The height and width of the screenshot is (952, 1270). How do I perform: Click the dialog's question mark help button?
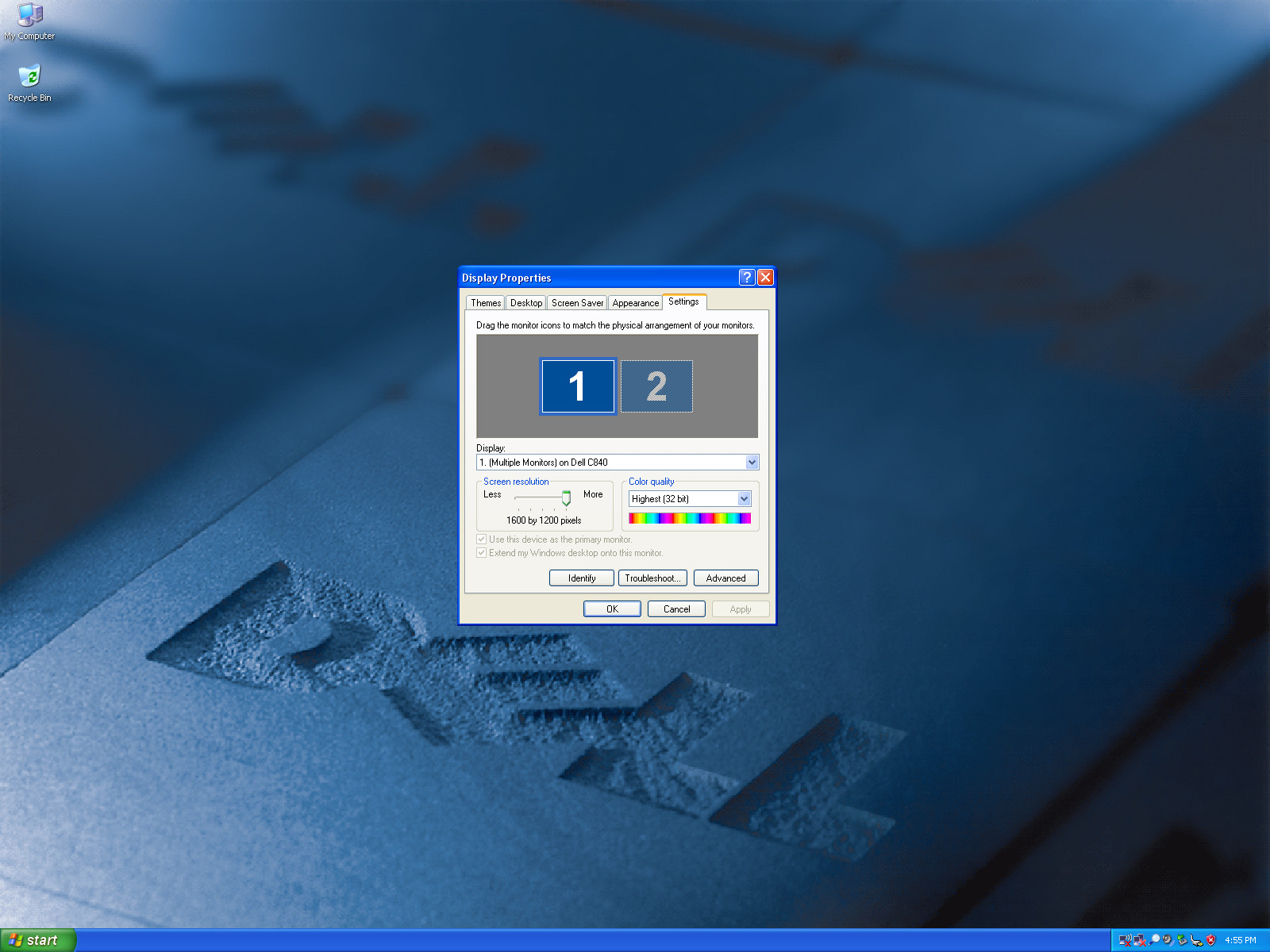click(746, 277)
